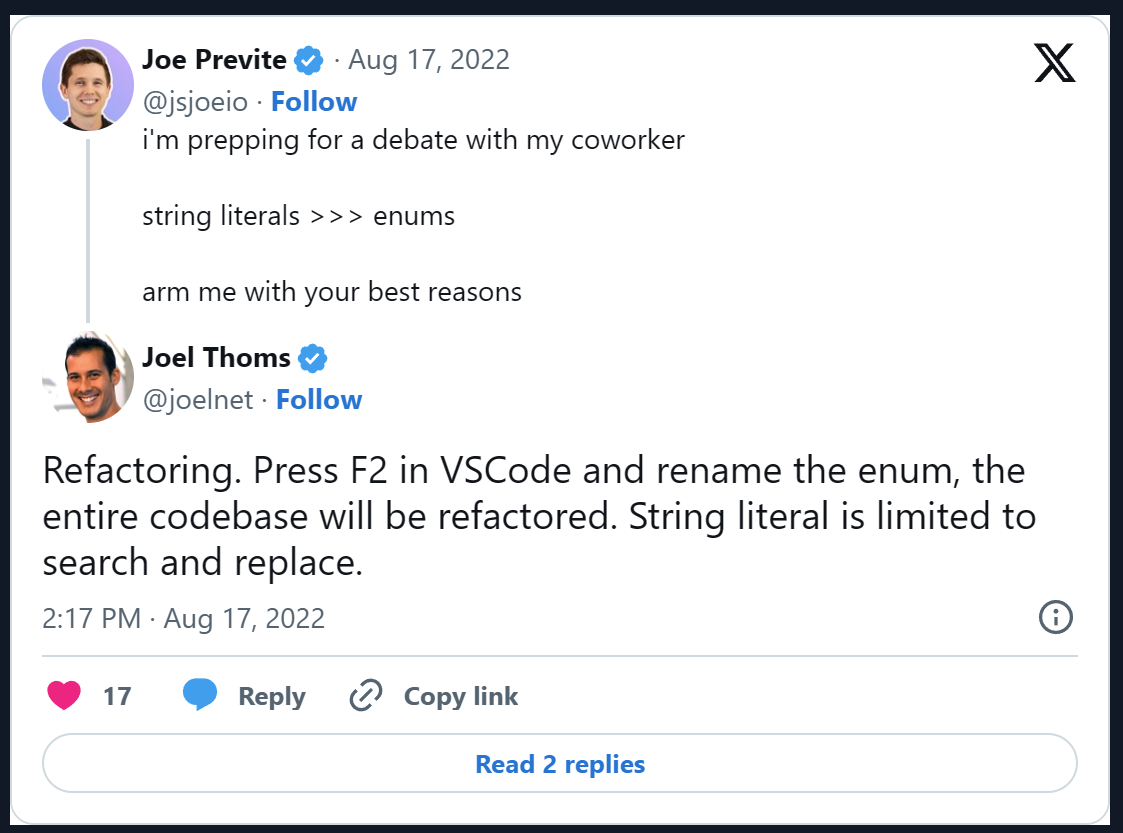Click Joe Previte's verified badge
This screenshot has height=833, width=1123.
point(309,61)
